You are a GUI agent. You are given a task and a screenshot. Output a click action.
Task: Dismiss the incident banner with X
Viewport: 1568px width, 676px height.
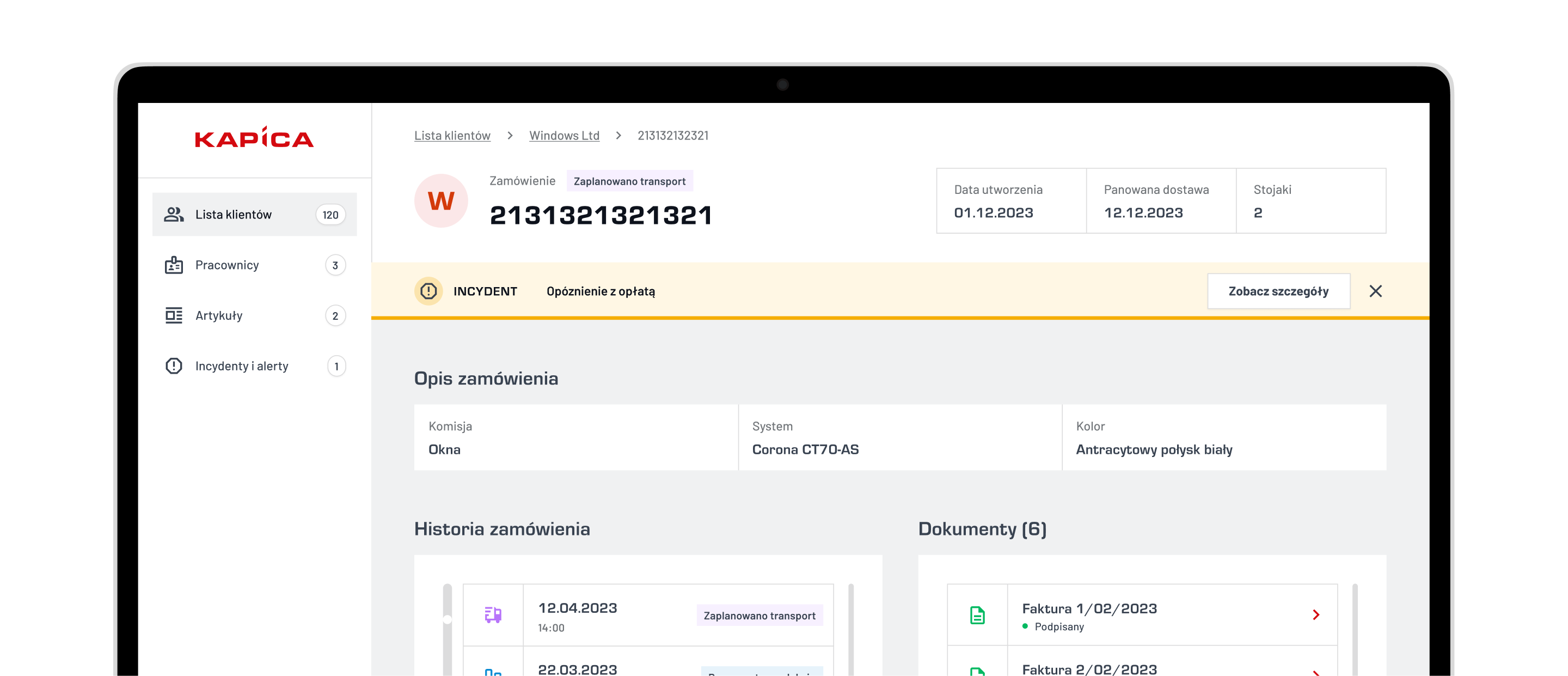(x=1375, y=291)
